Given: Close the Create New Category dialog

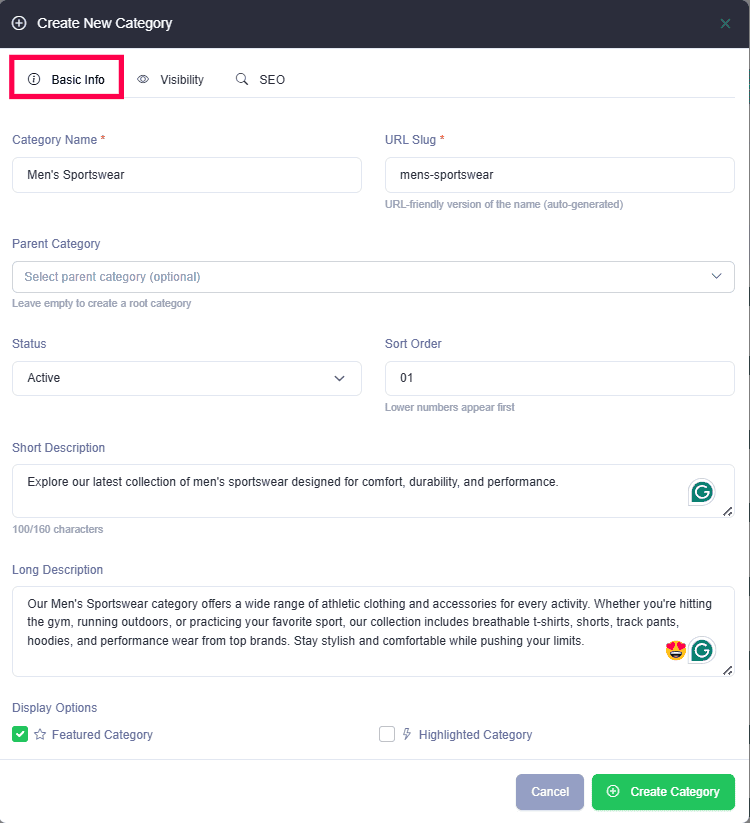Looking at the screenshot, I should tap(725, 23).
